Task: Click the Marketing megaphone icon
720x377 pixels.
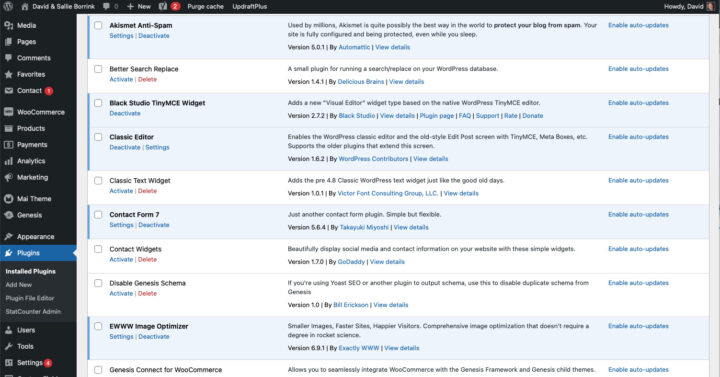Action: 8,177
